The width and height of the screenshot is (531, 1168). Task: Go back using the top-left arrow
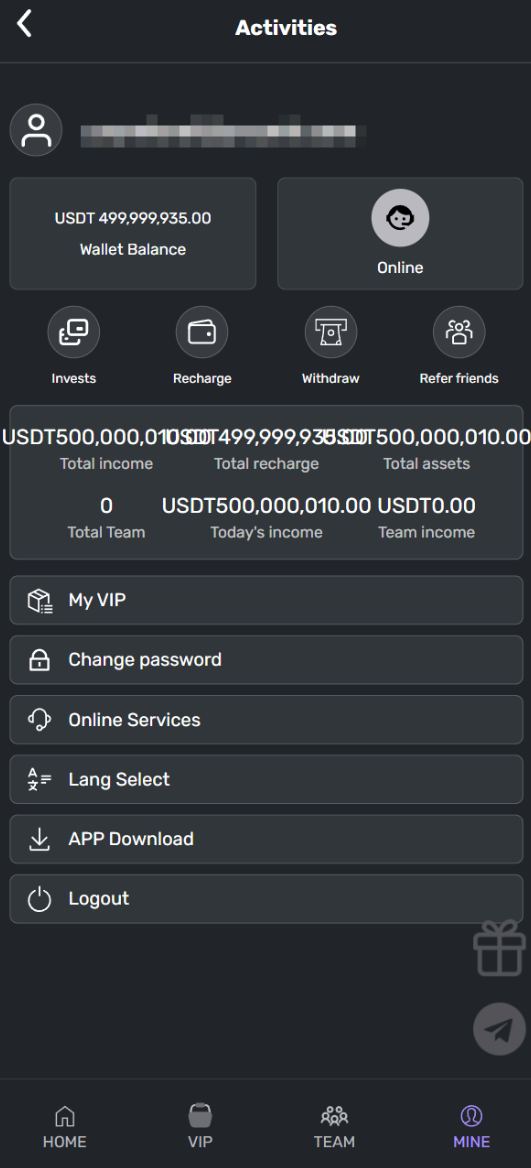pos(25,25)
